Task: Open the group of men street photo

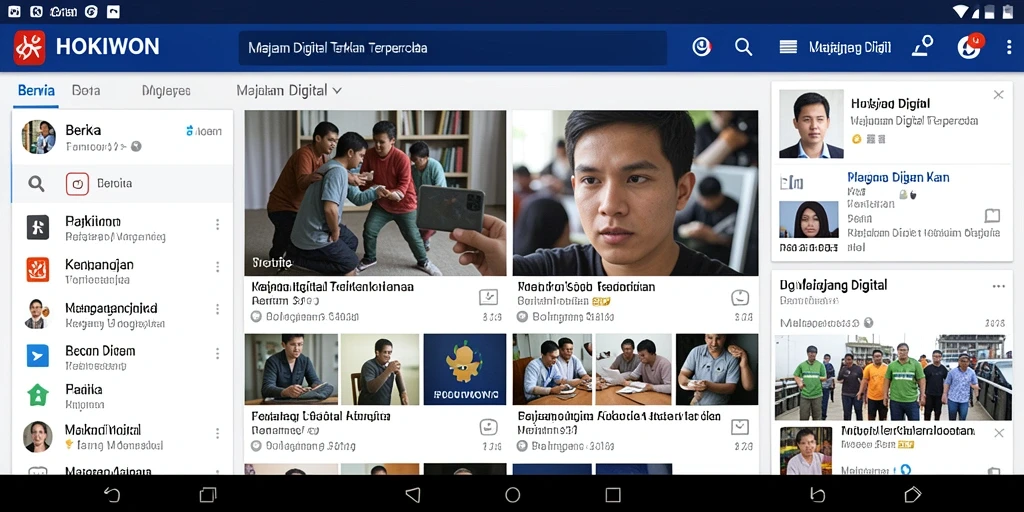Action: [x=893, y=377]
